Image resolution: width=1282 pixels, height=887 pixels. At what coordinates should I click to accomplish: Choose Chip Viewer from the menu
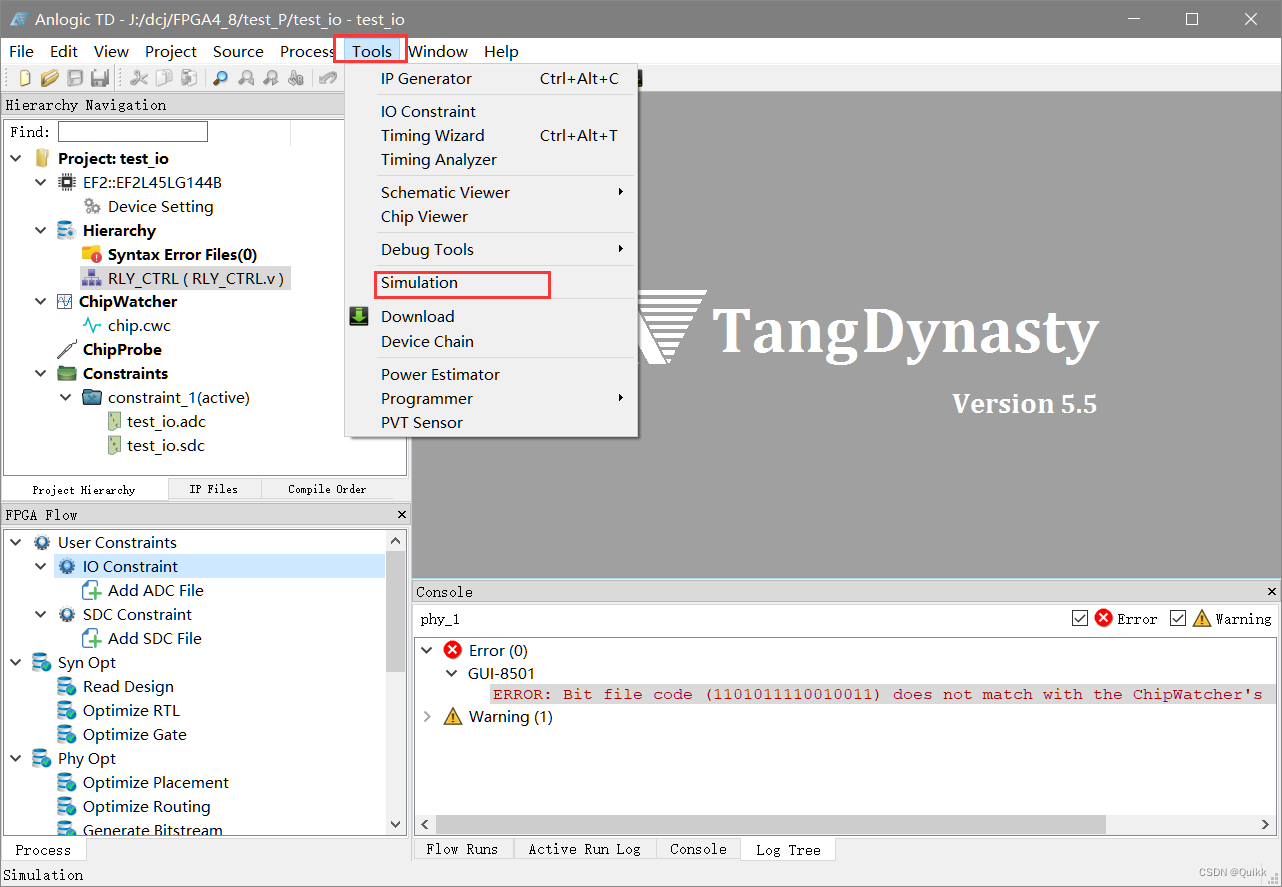tap(424, 216)
